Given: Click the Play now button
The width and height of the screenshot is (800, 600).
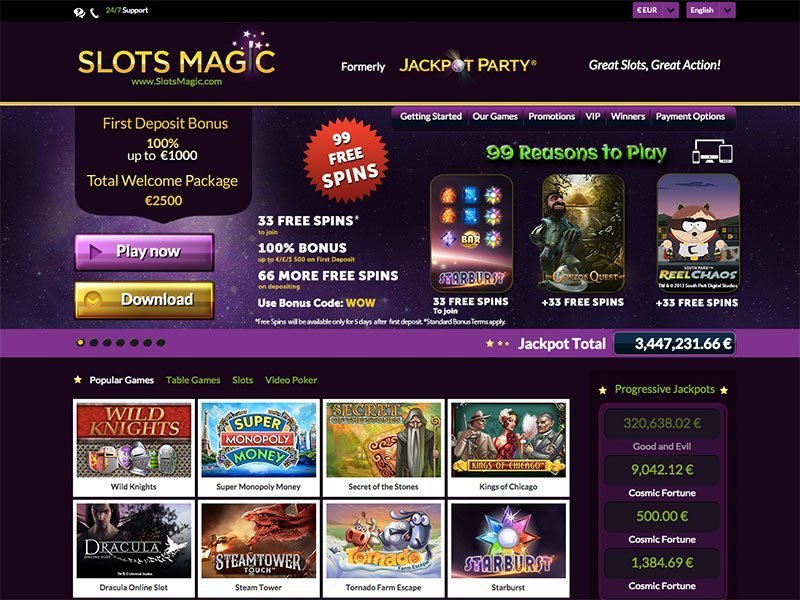Looking at the screenshot, I should pos(144,252).
